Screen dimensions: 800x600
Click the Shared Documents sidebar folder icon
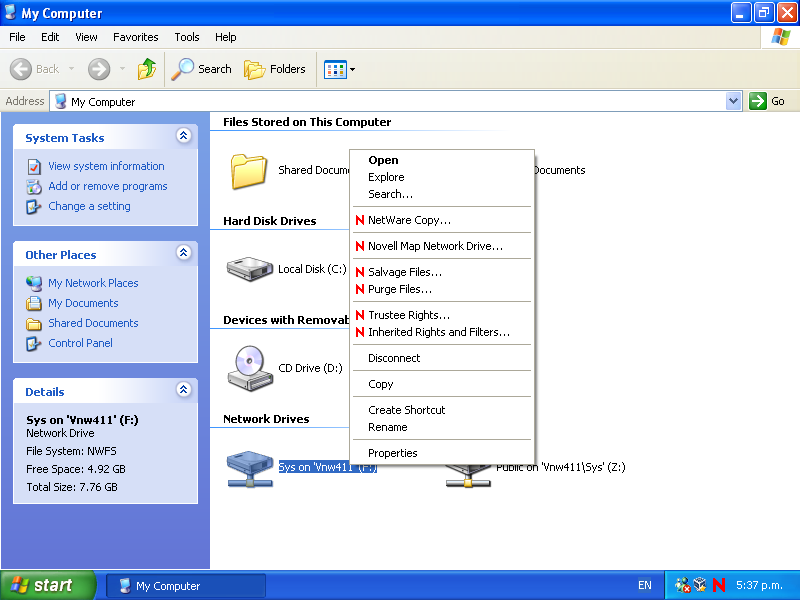point(34,323)
